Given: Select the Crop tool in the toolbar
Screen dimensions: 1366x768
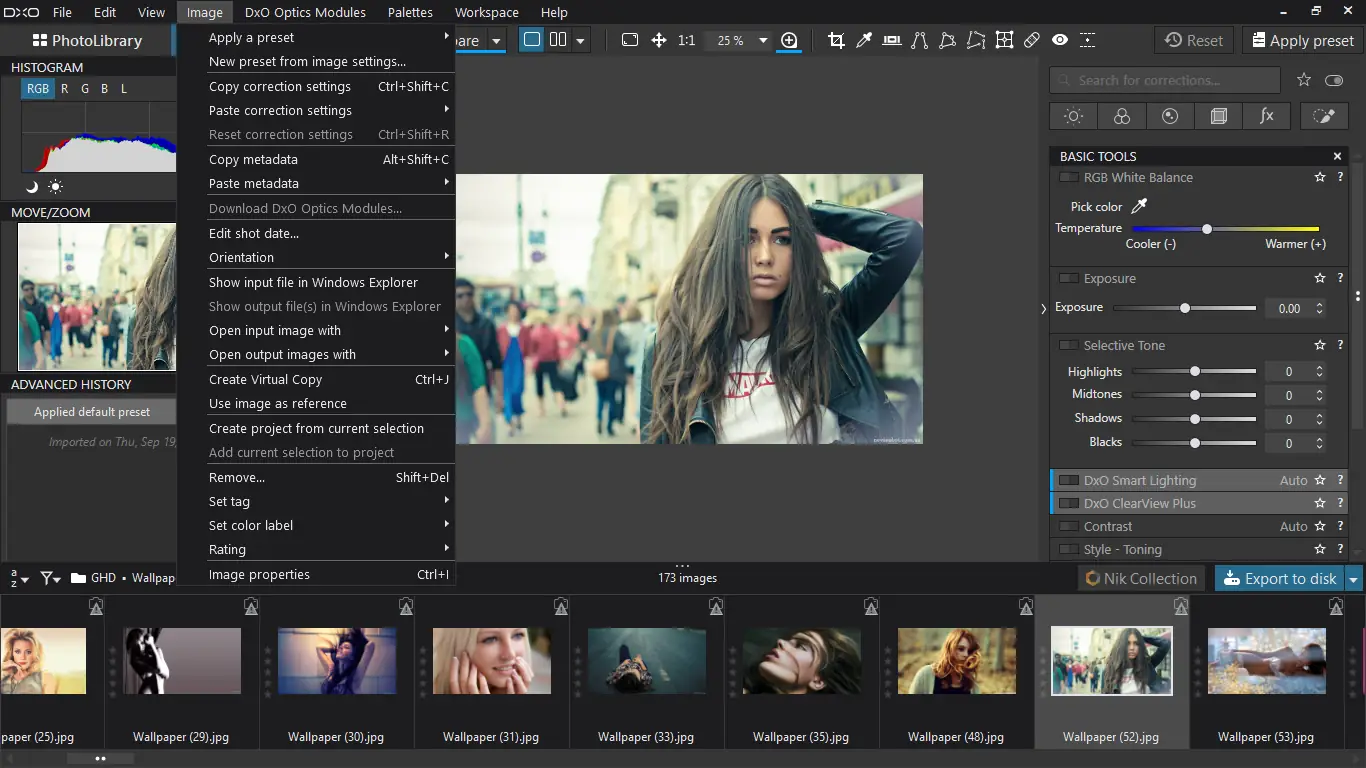Looking at the screenshot, I should (x=836, y=40).
